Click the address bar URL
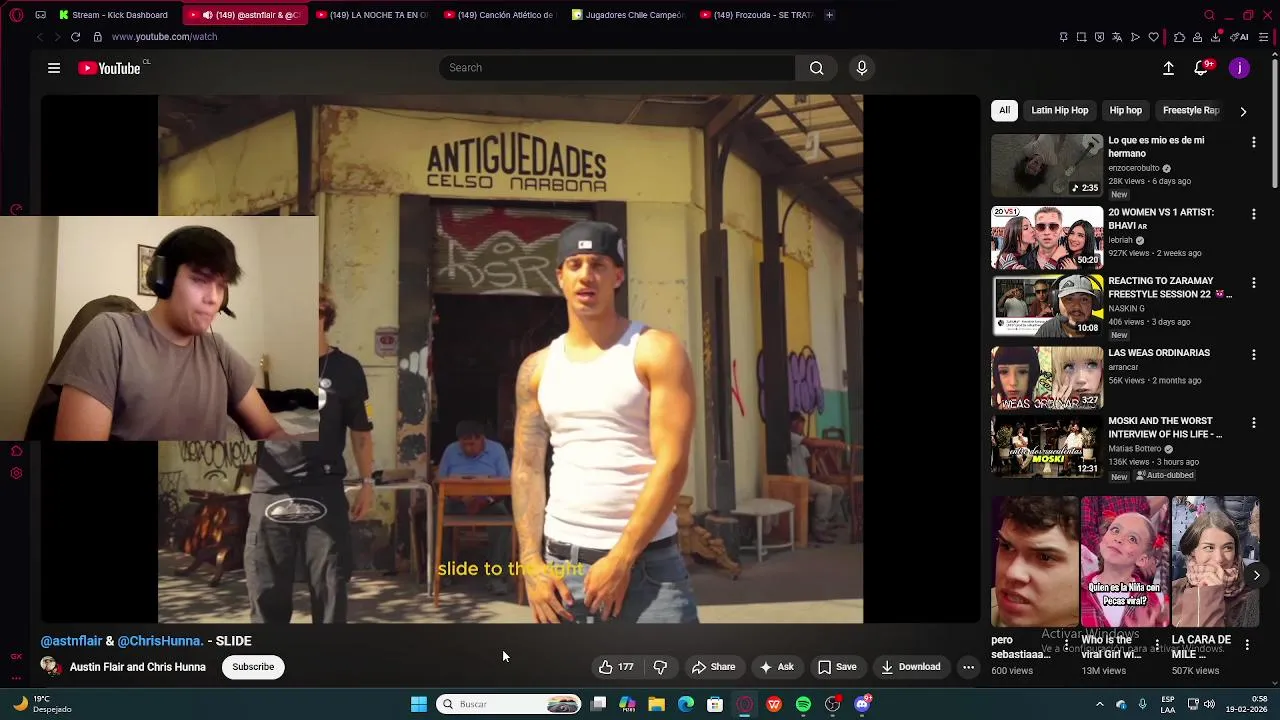The image size is (1280, 720). 164,37
